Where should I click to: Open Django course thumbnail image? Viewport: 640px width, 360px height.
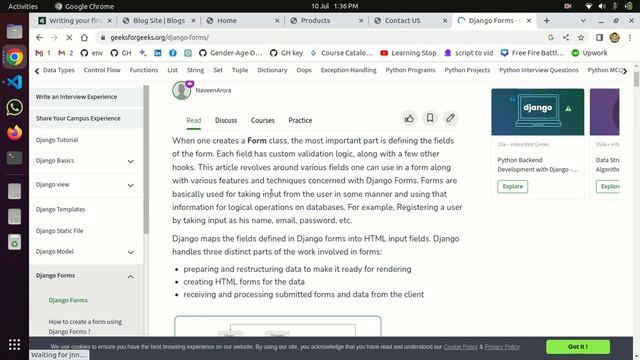point(538,112)
